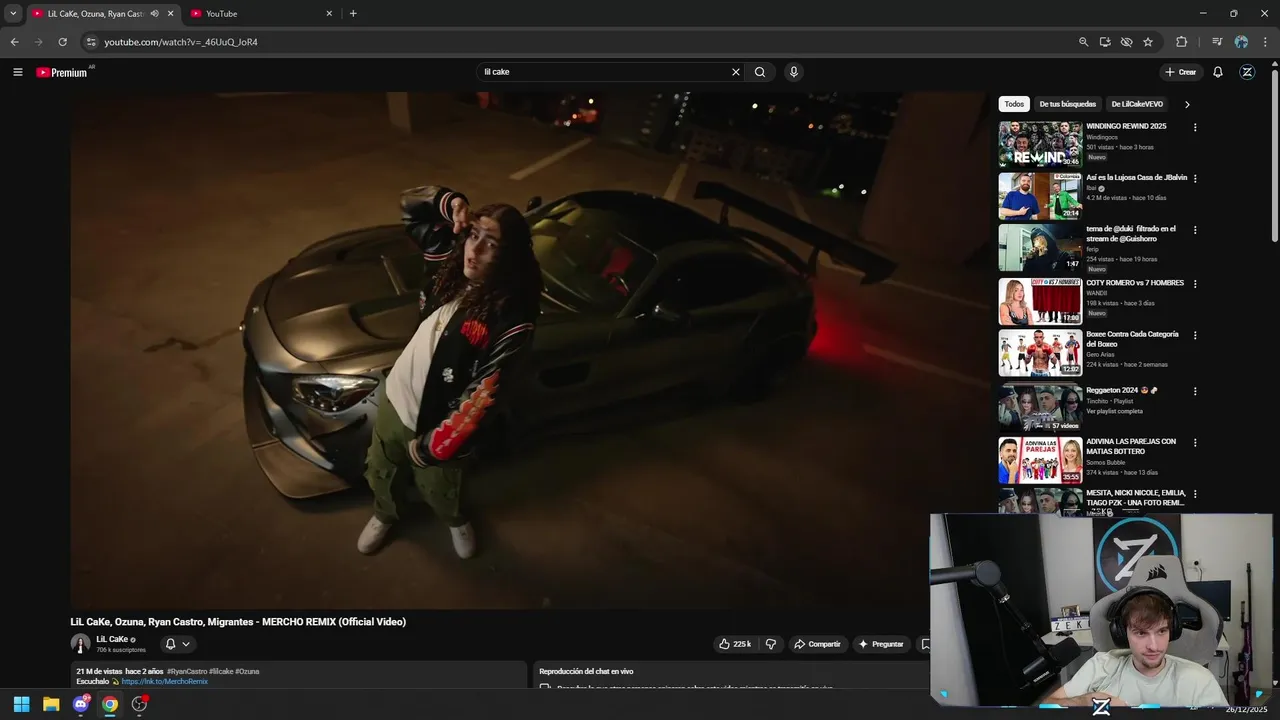Click the Preguntar button

[881, 644]
